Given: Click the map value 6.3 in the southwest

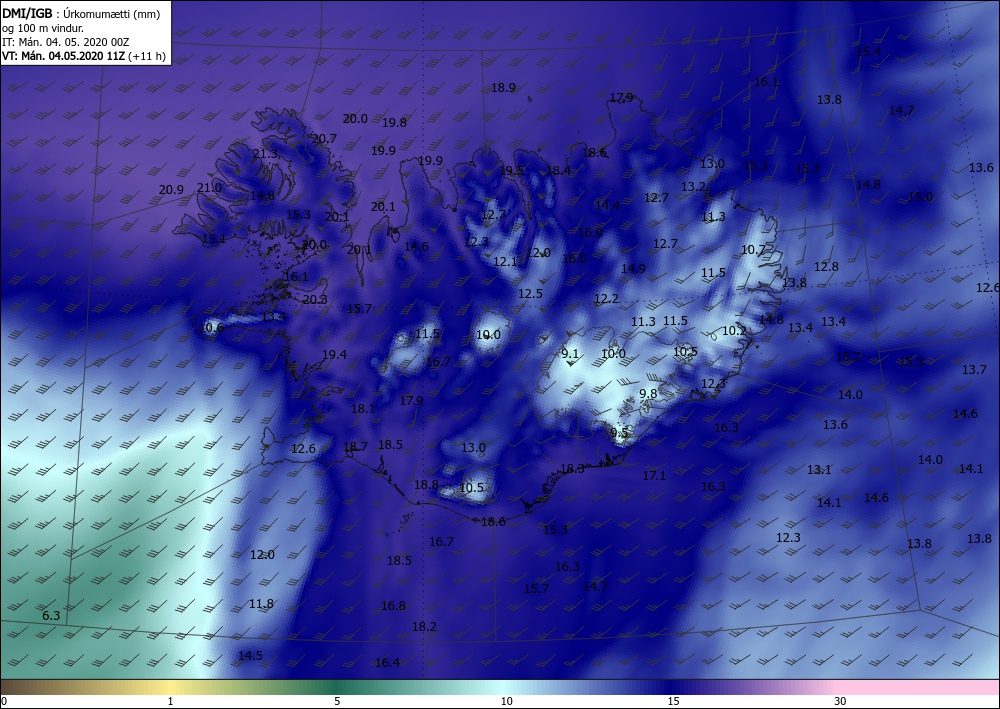Looking at the screenshot, I should (x=51, y=615).
